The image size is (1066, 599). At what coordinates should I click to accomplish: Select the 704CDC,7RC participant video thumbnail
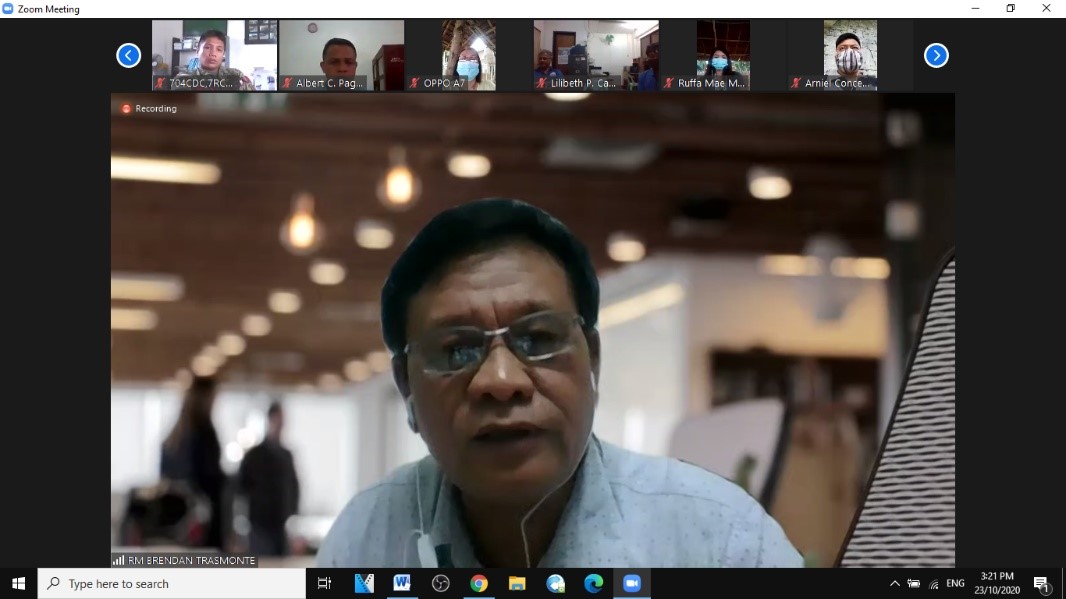tap(214, 55)
